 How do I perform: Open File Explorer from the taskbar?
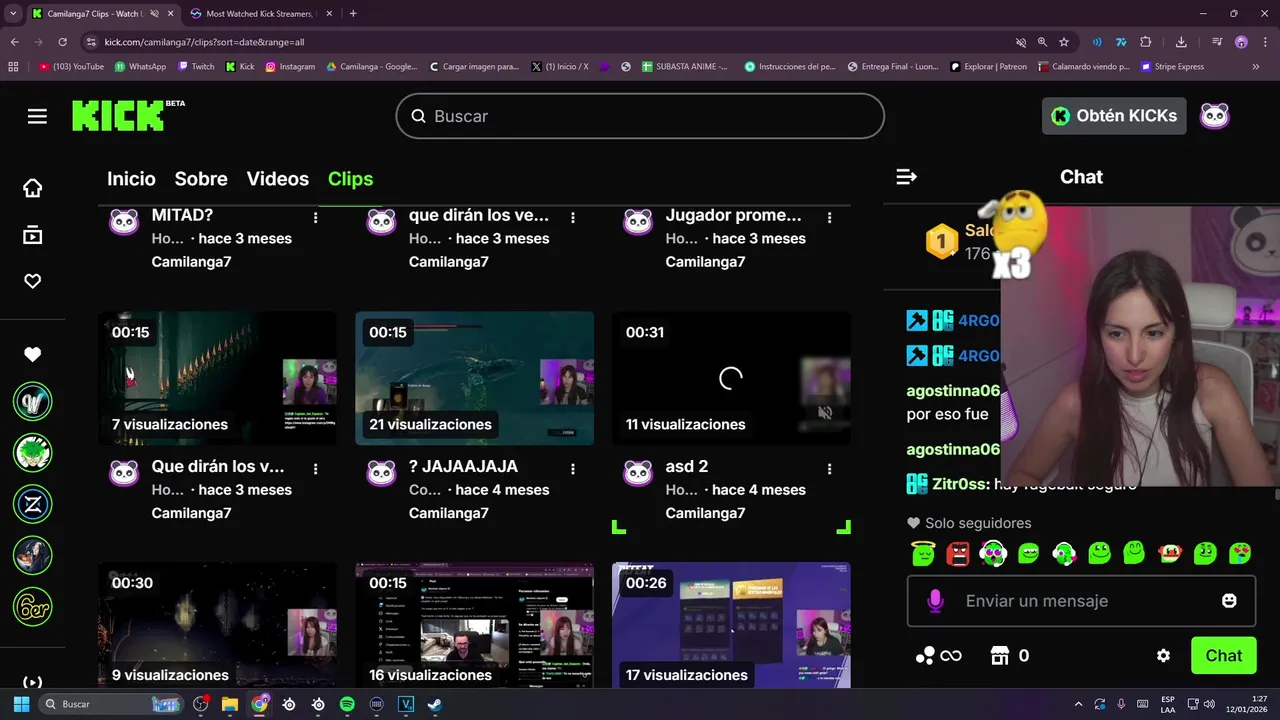point(230,704)
